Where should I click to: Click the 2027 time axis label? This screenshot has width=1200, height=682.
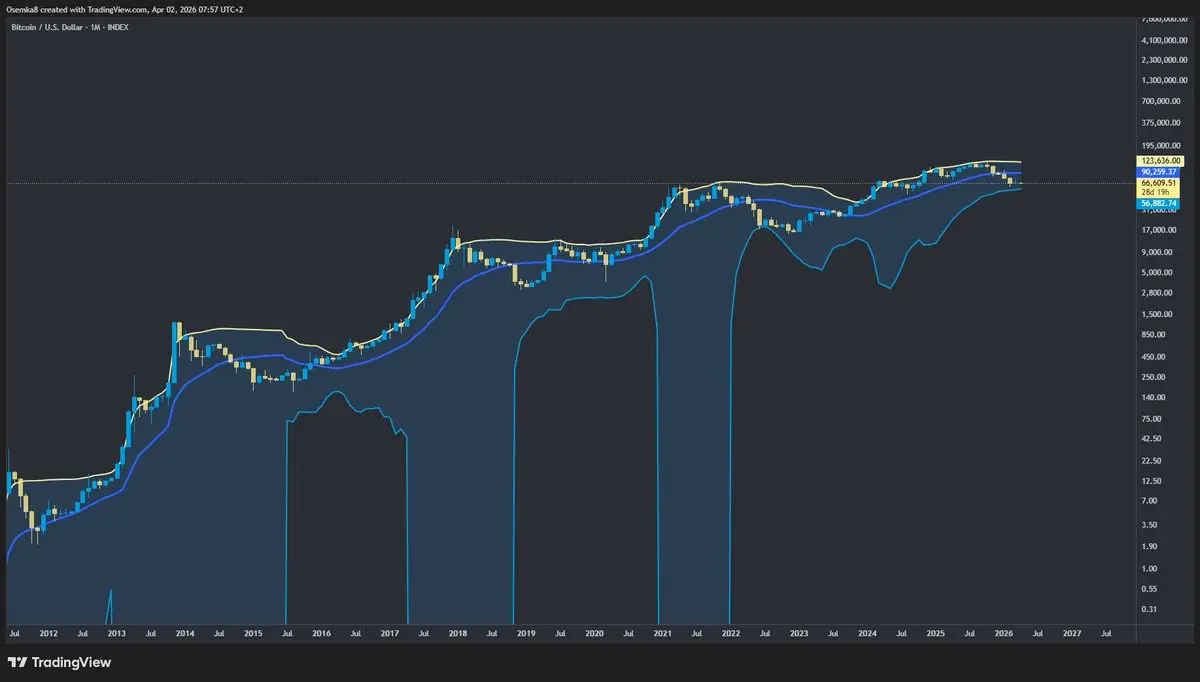pos(1071,633)
